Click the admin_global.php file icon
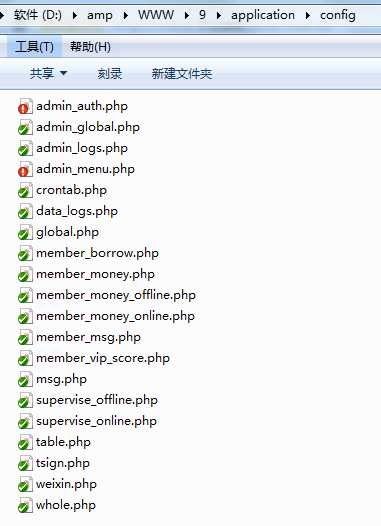 25,127
